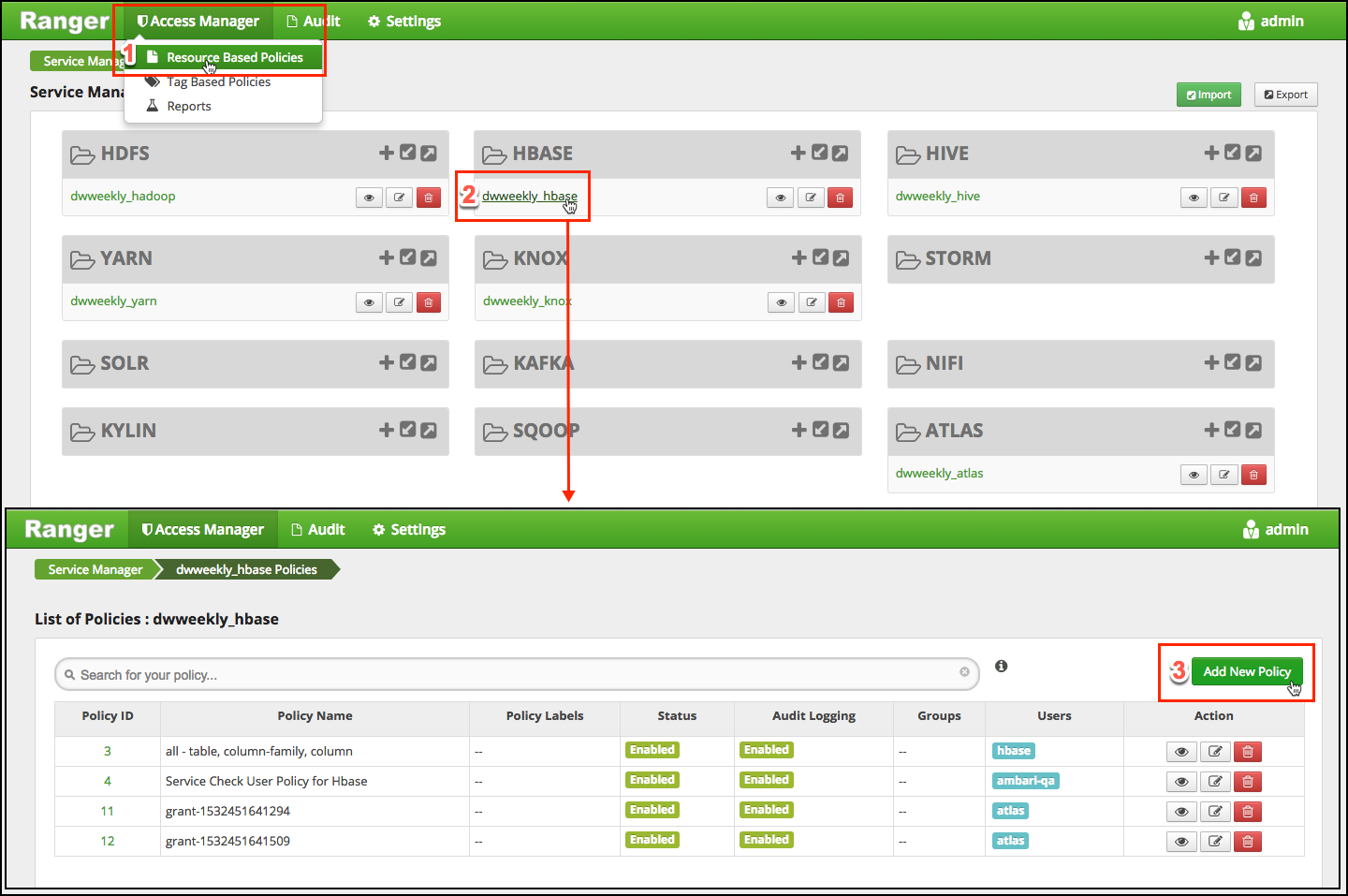The image size is (1348, 896).
Task: View dwweekly_atlas service details with eye icon
Action: (1194, 475)
